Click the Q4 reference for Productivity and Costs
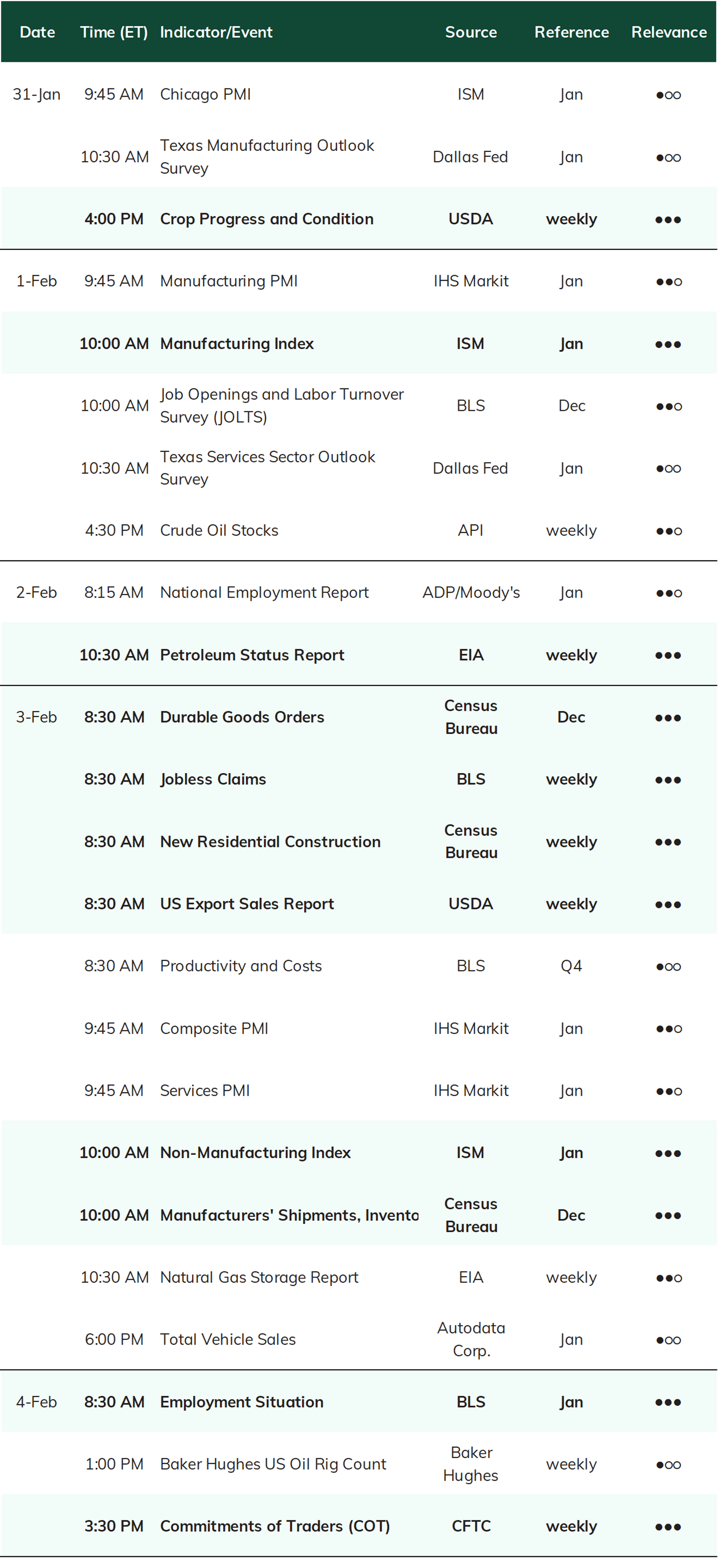 point(571,967)
